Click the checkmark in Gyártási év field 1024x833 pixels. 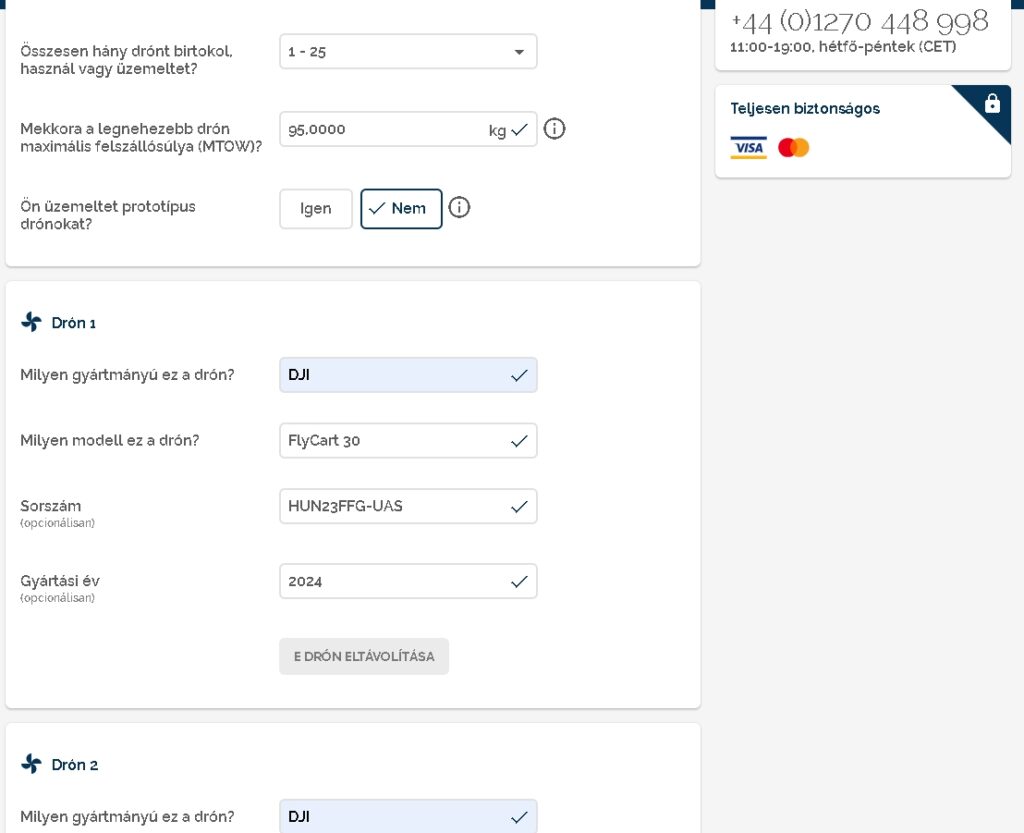click(519, 581)
